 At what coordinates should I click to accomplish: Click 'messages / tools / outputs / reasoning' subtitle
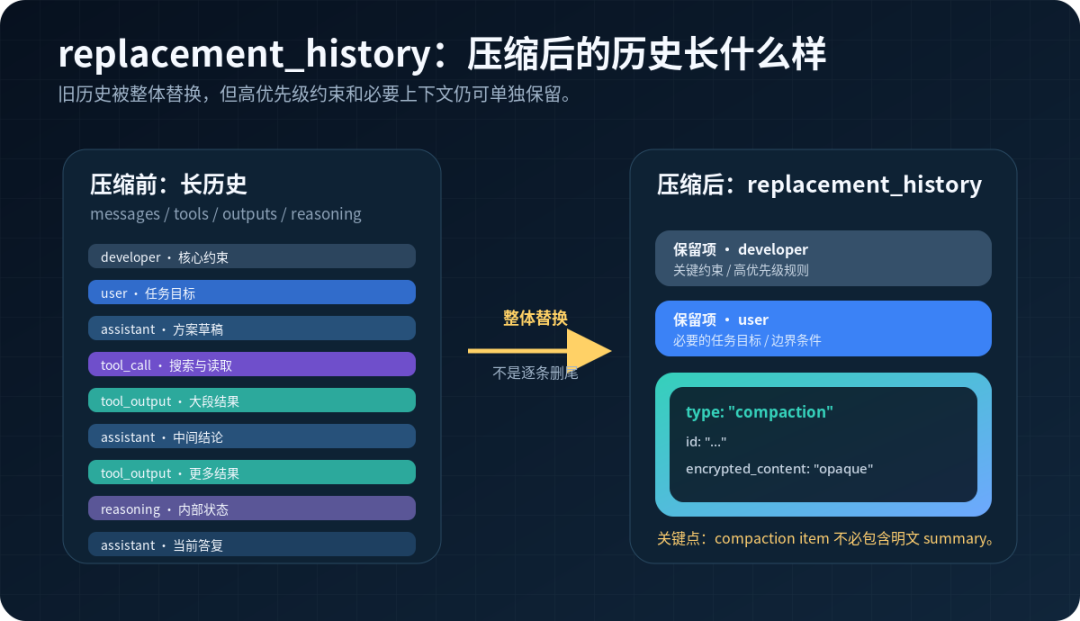225,214
